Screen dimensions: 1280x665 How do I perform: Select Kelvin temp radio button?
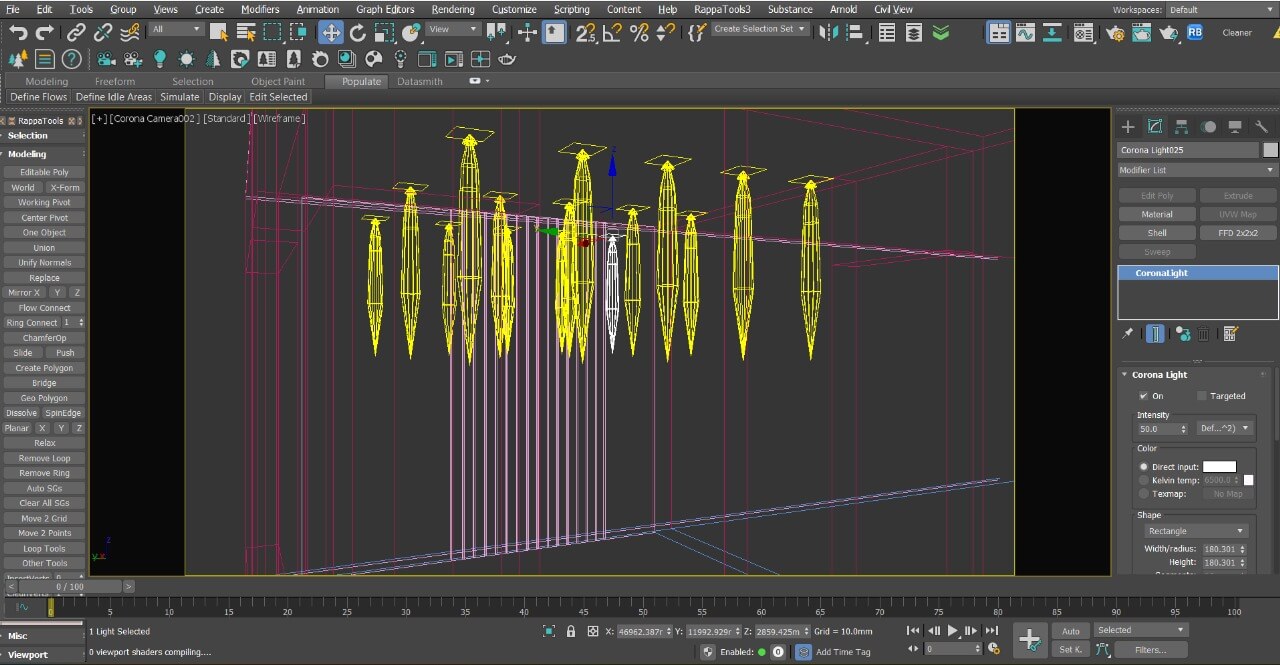(1144, 481)
